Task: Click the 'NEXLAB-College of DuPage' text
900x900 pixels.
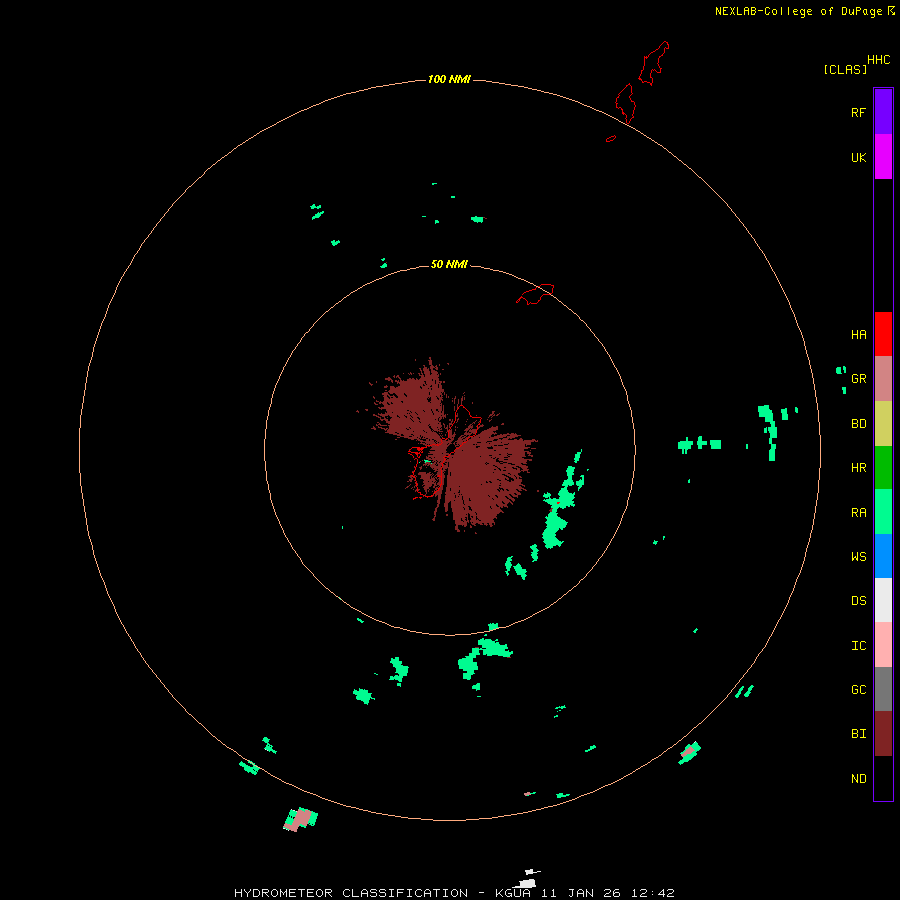Action: coord(798,11)
